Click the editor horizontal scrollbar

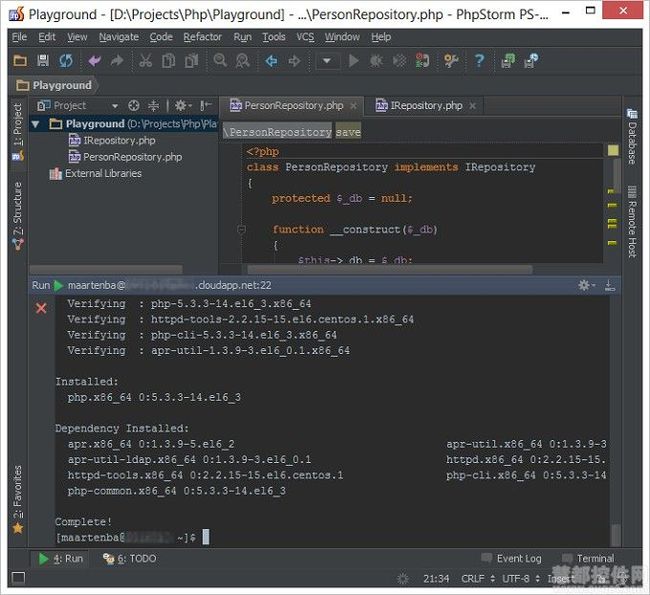pos(390,270)
